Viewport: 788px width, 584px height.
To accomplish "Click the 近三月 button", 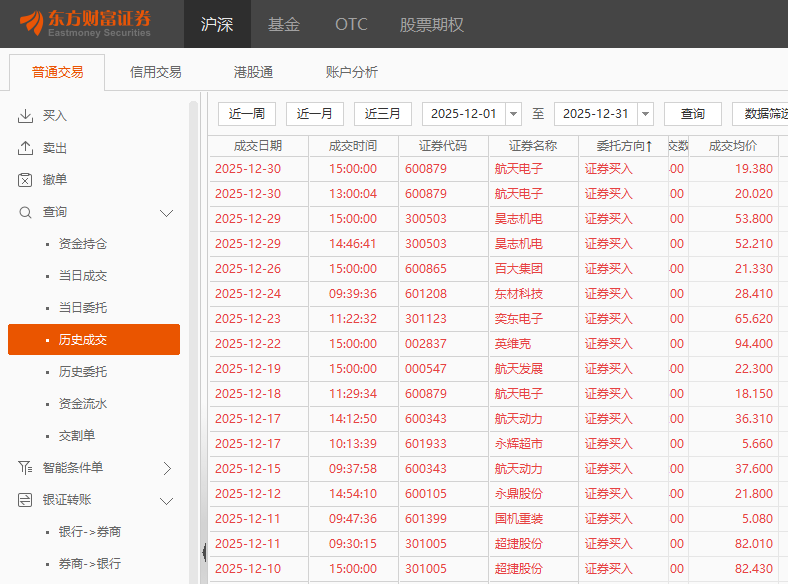I will pyautogui.click(x=382, y=114).
